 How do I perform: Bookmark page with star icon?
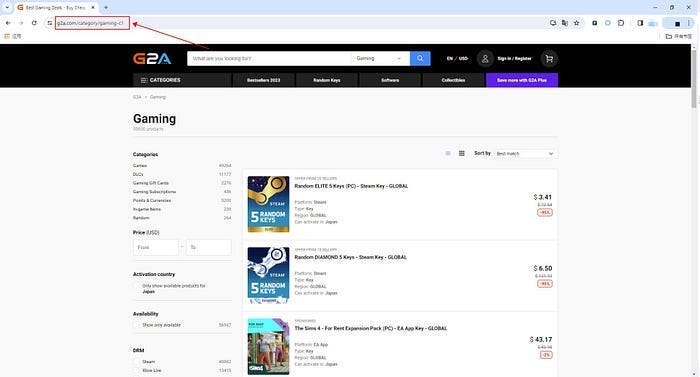[576, 23]
